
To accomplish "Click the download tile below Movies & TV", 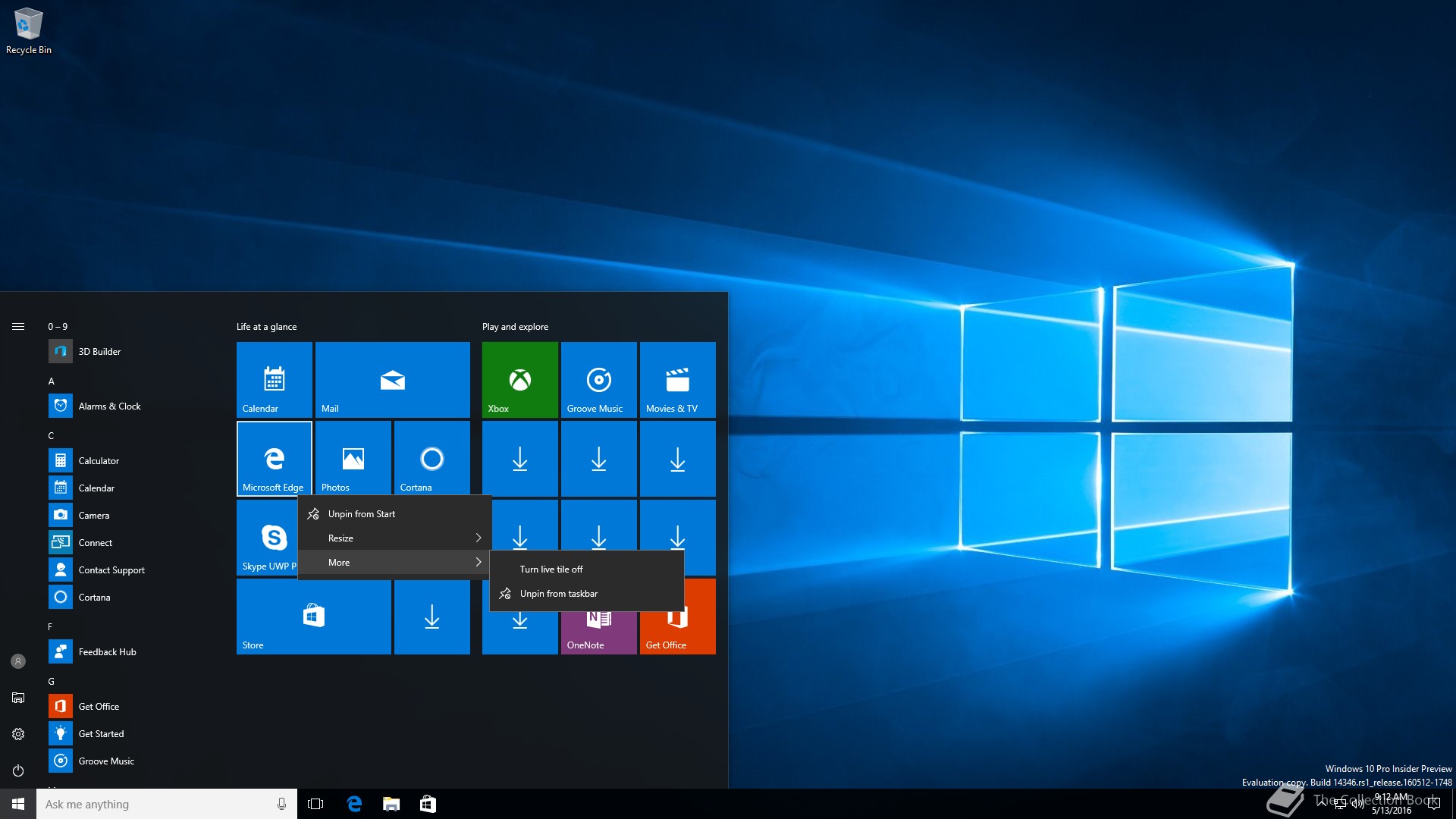I will coord(678,459).
